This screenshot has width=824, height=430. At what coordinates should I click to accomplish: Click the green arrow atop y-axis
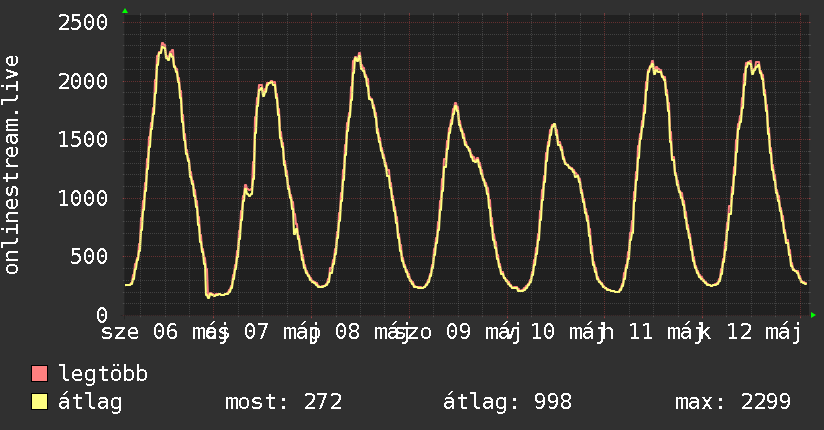tap(125, 11)
